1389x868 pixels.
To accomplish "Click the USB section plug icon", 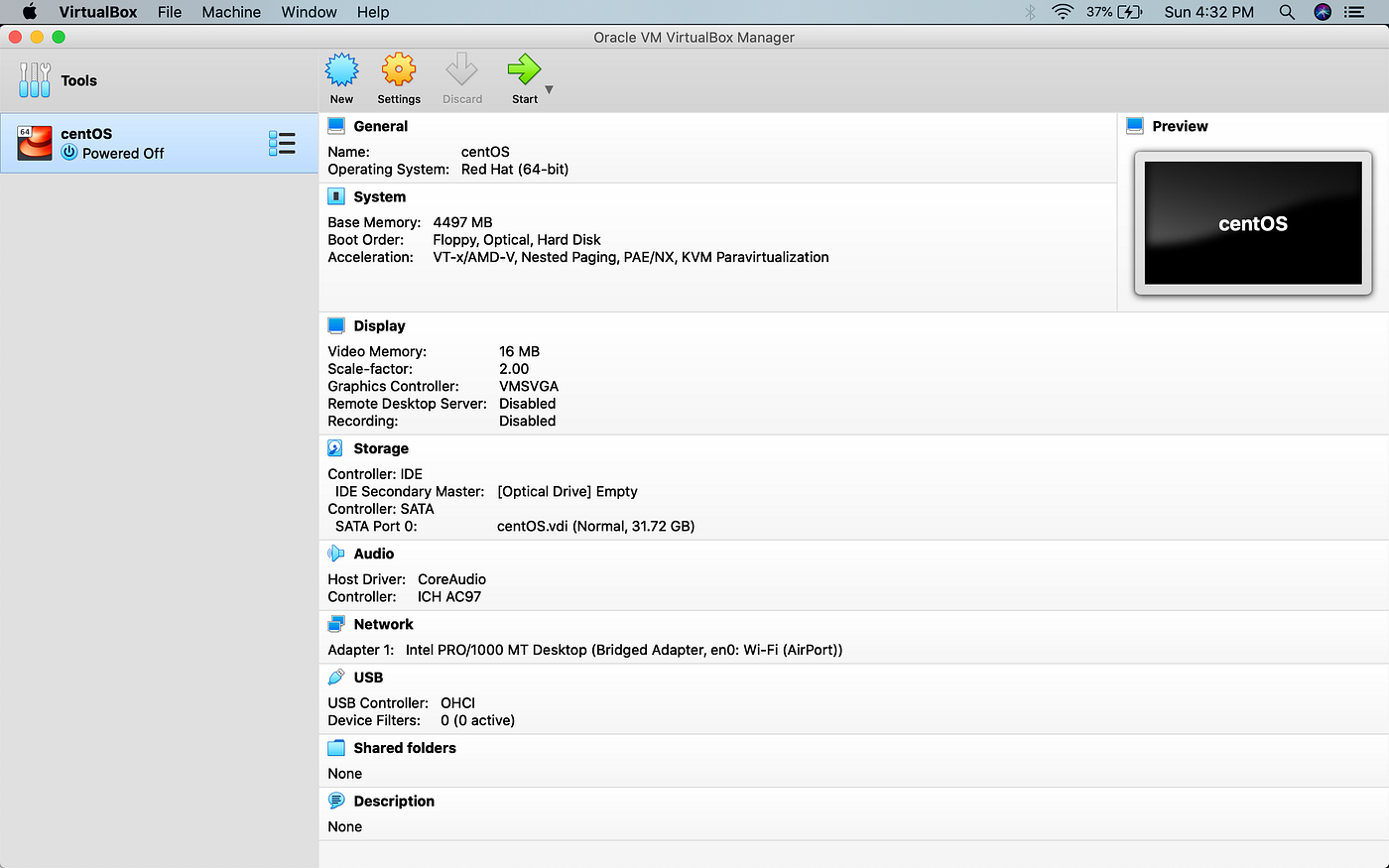I will (336, 678).
